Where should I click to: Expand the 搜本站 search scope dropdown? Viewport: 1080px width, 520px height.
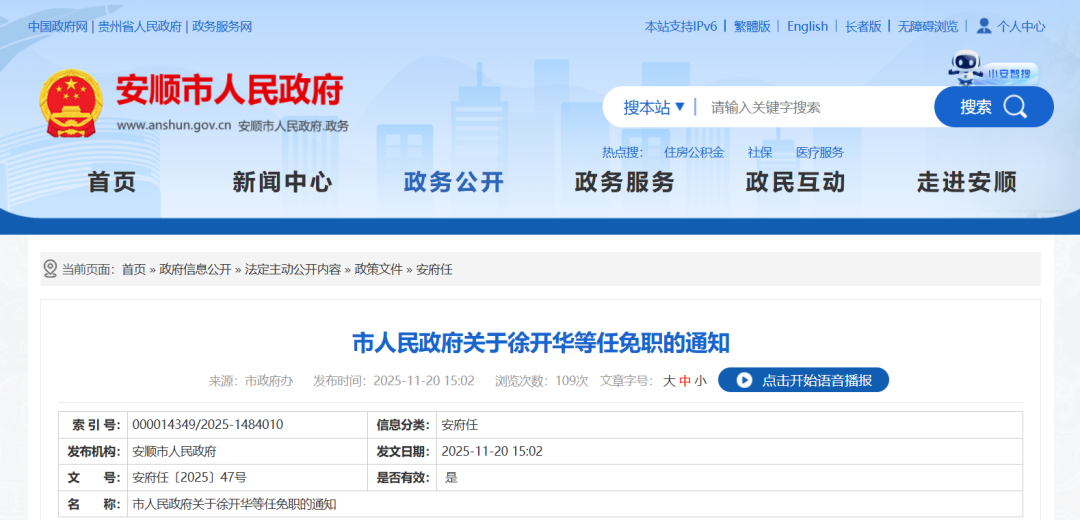click(654, 107)
